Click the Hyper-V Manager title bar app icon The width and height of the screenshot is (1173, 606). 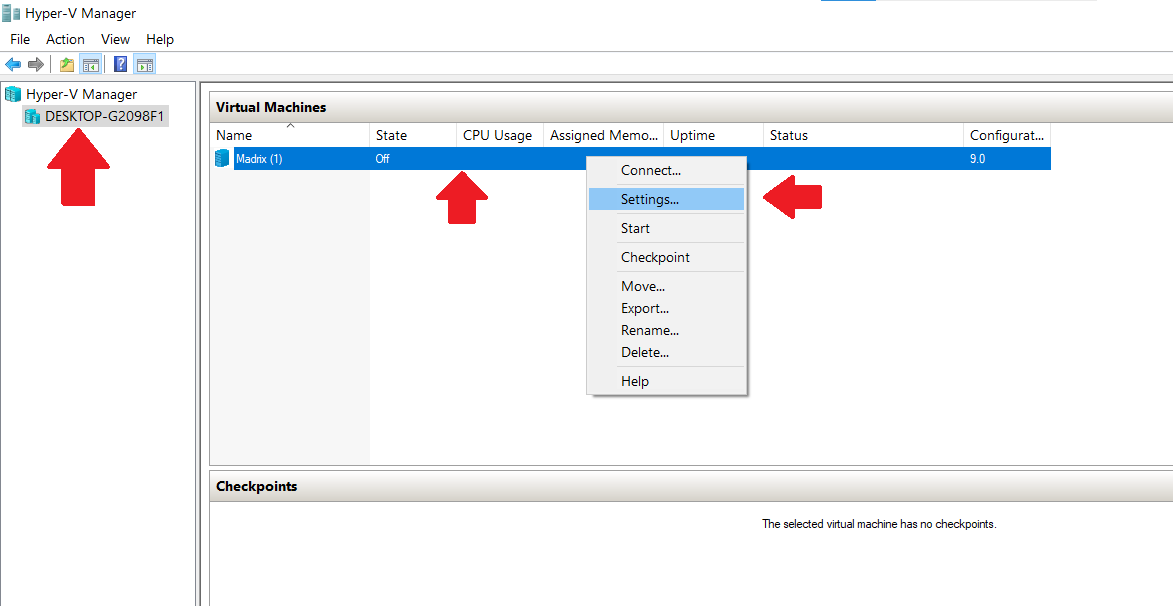(x=10, y=13)
